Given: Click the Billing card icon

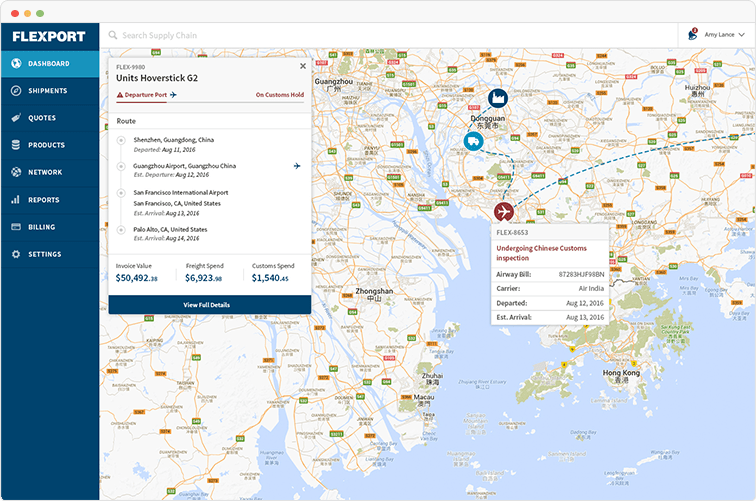Looking at the screenshot, I should (x=16, y=227).
